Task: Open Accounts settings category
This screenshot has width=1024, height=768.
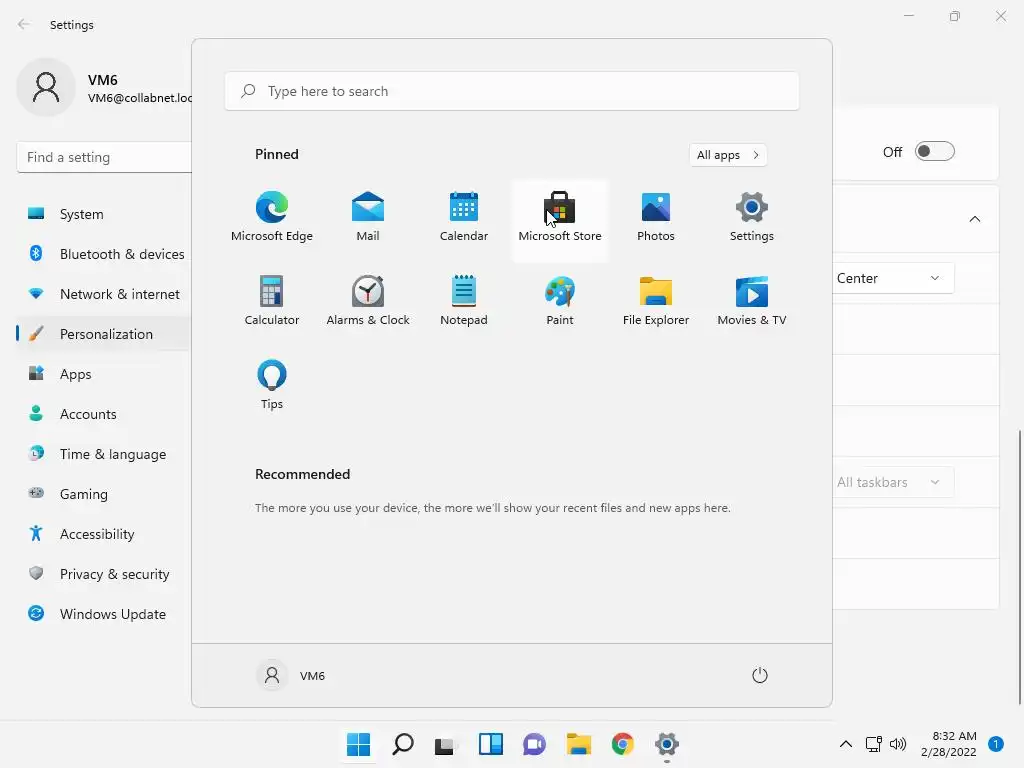Action: (104, 414)
